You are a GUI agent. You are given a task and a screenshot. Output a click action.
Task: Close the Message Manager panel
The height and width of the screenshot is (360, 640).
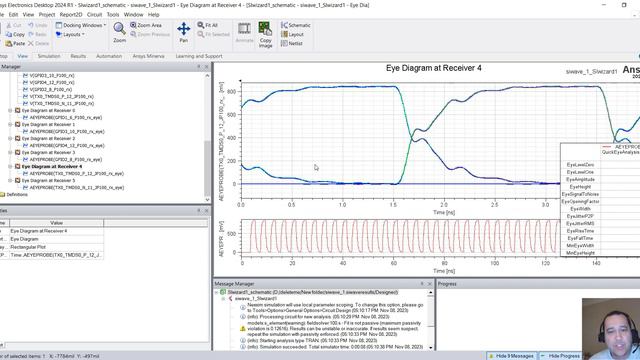pyautogui.click(x=430, y=284)
